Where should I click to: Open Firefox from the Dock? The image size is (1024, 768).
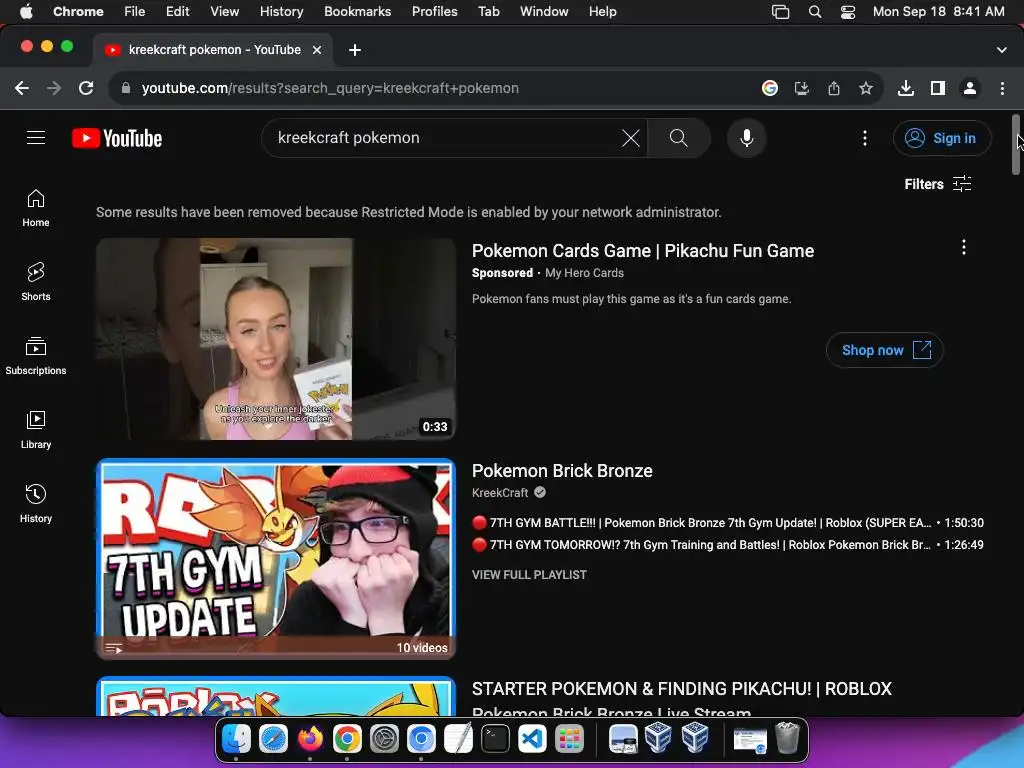coord(310,739)
